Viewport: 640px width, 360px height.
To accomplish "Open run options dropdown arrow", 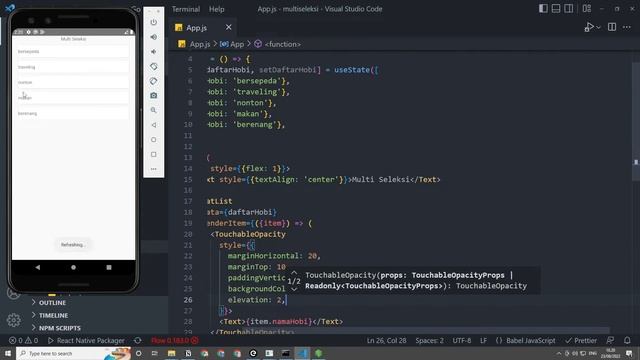I will tap(598, 27).
